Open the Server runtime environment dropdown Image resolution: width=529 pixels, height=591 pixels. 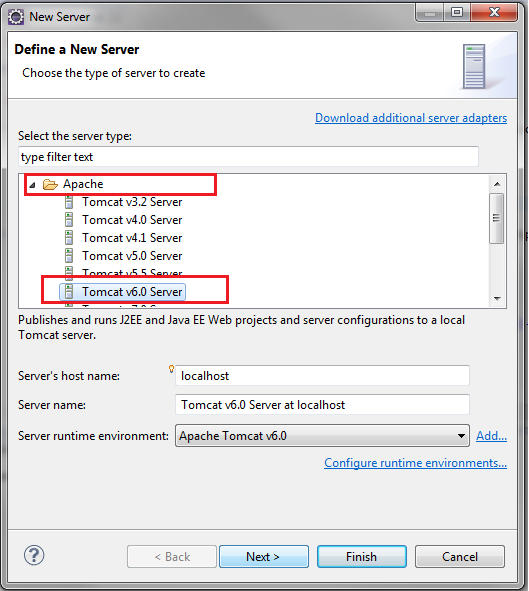tap(322, 436)
